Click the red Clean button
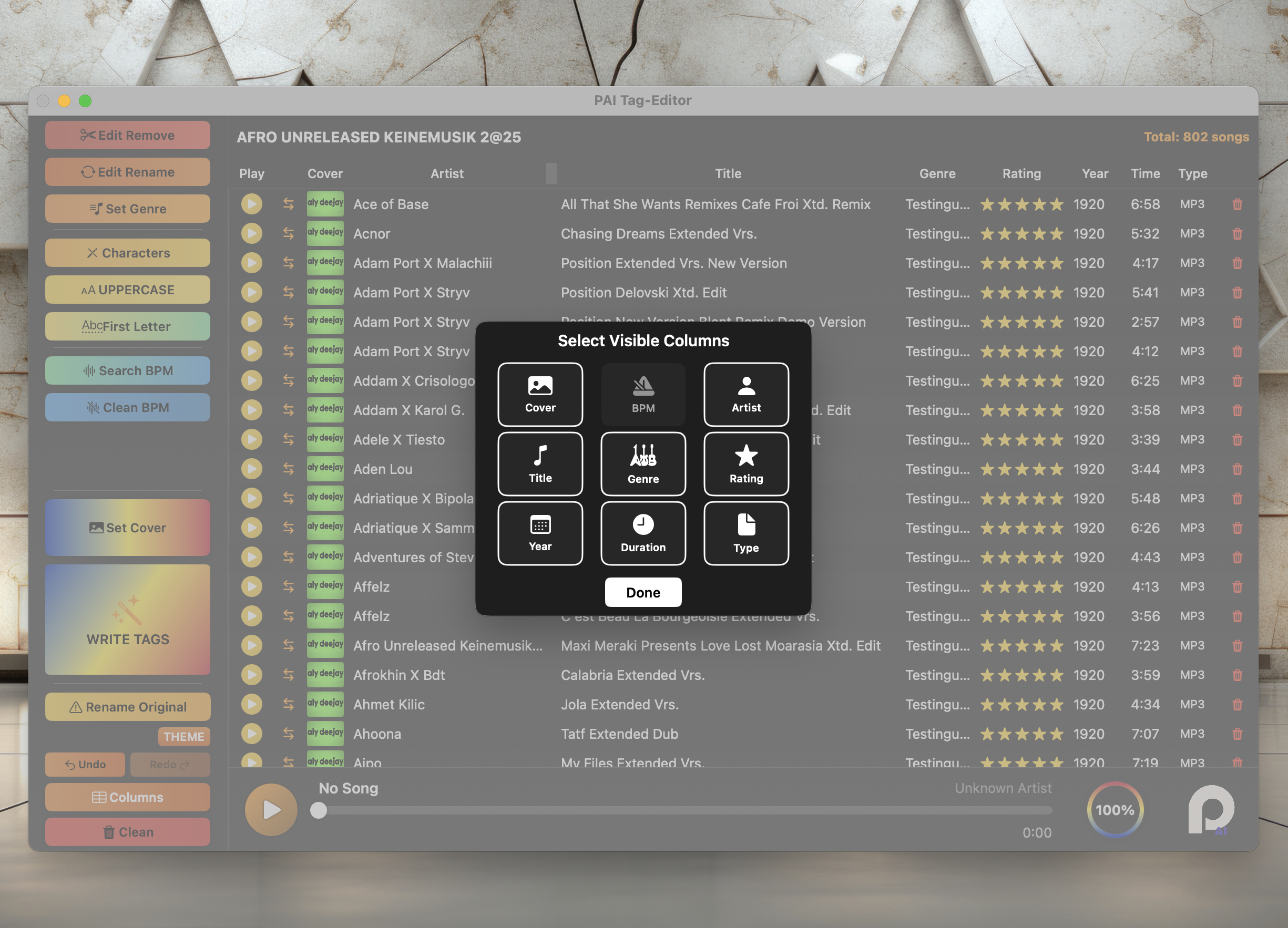Viewport: 1288px width, 928px height. (128, 832)
